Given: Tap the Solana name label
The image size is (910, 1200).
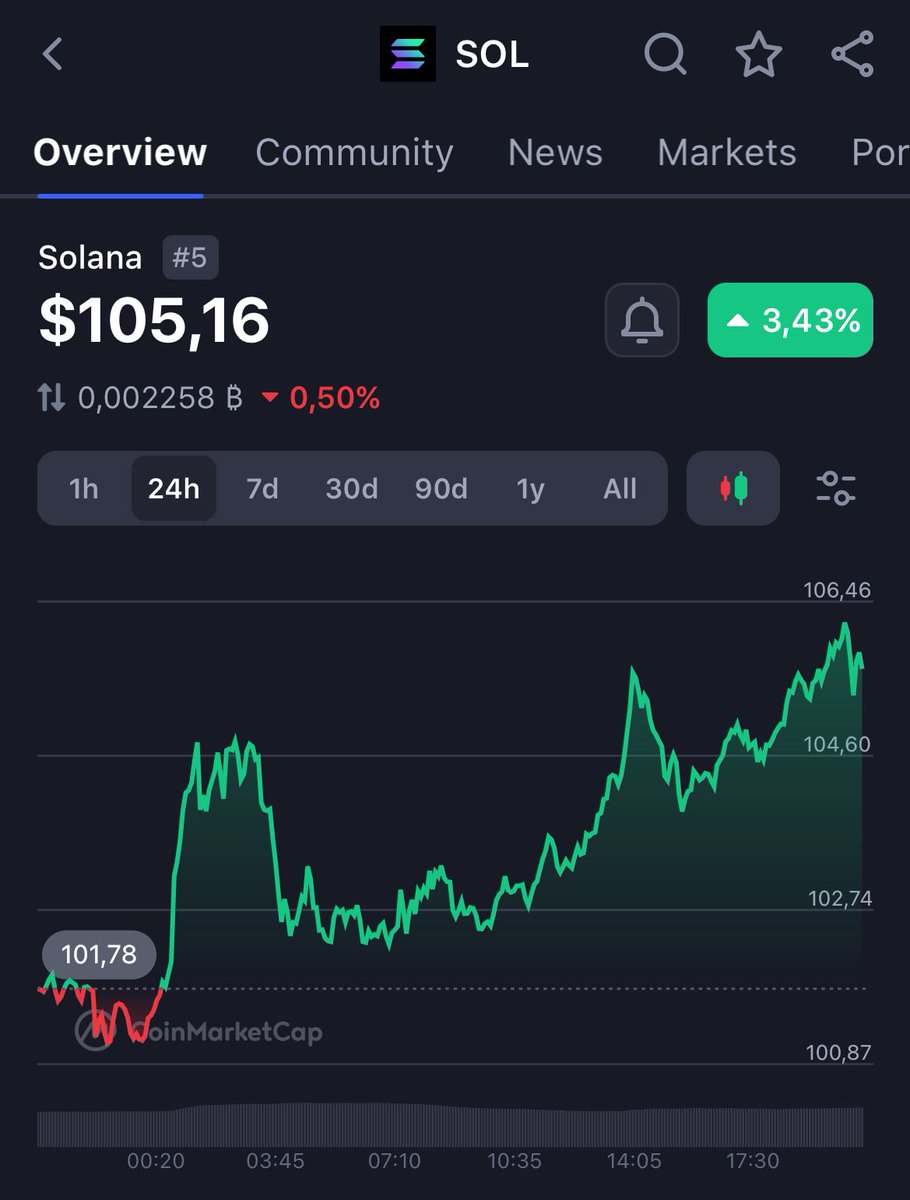Looking at the screenshot, I should [x=90, y=258].
